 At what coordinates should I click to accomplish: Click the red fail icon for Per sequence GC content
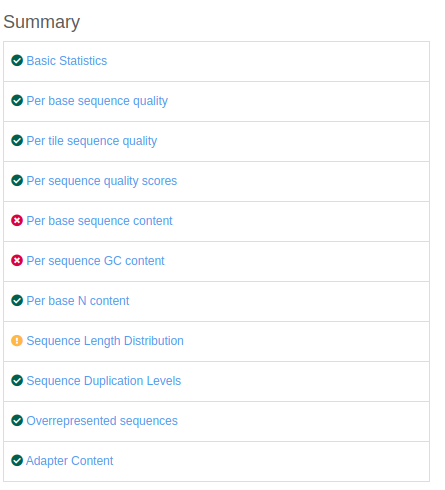click(17, 261)
